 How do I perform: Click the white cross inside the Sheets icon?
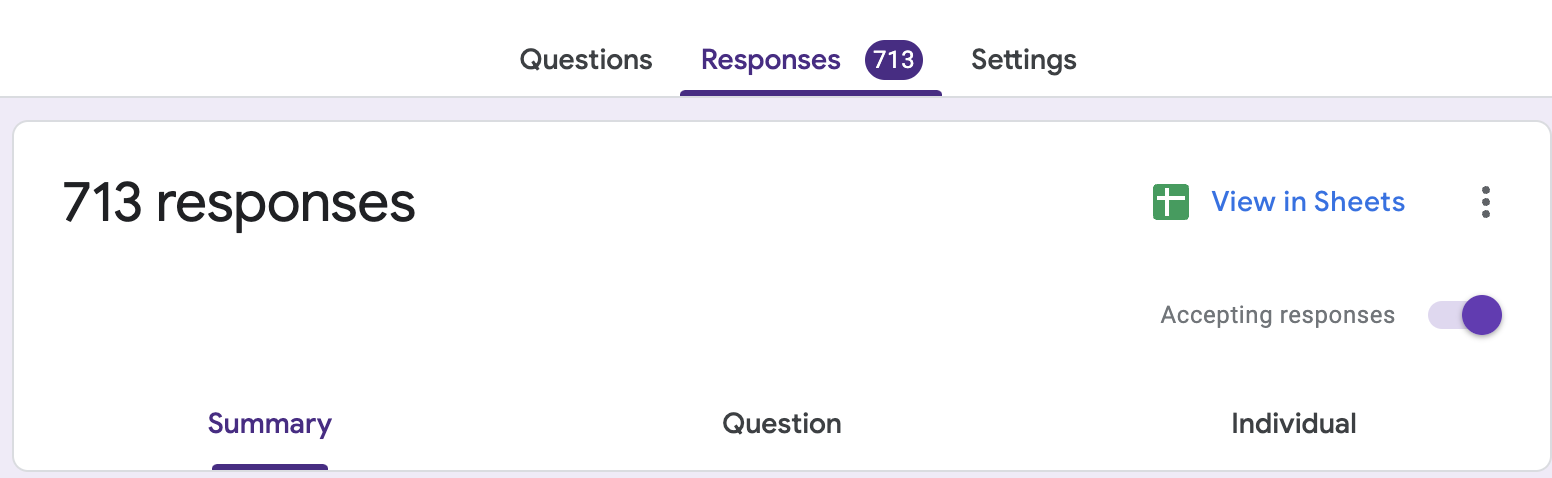tap(1170, 202)
